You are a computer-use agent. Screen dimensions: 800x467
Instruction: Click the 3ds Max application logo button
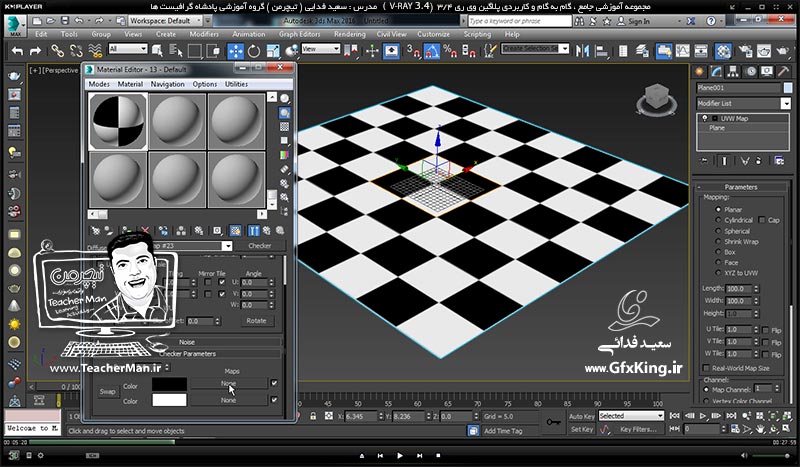point(15,26)
